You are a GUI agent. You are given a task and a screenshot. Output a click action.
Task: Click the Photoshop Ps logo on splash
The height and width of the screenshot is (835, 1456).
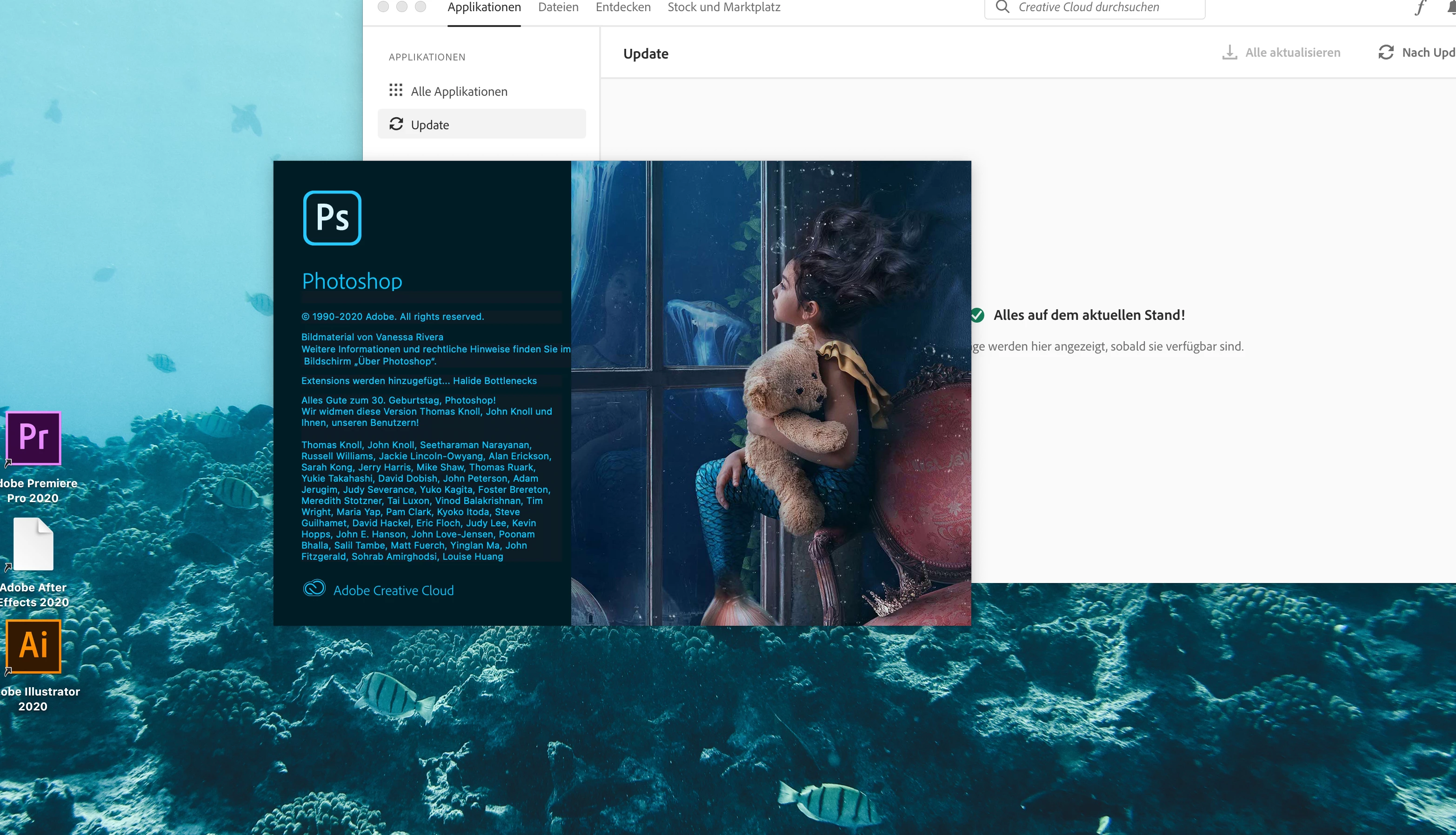[x=332, y=218]
